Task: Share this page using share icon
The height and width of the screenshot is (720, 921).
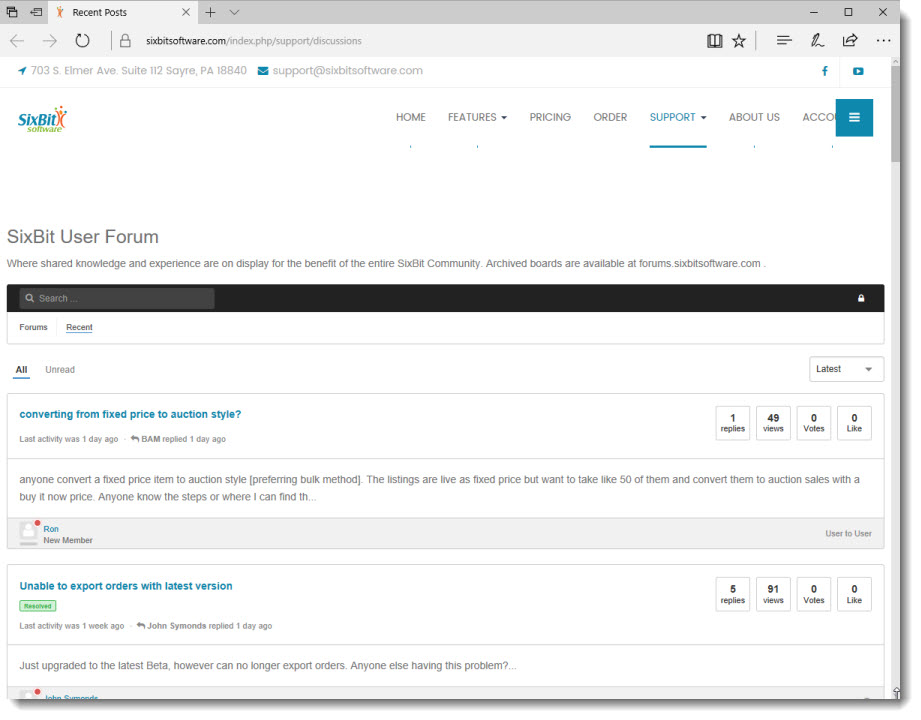Action: pos(850,41)
